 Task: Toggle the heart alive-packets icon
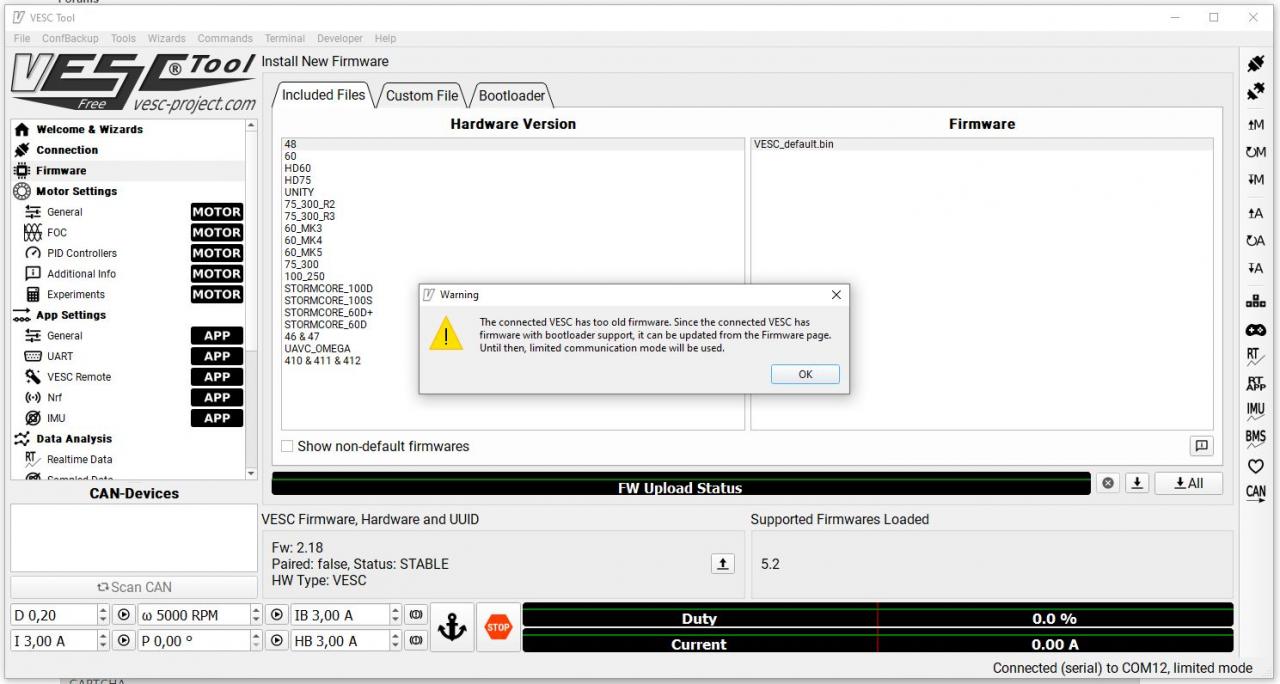(1256, 466)
